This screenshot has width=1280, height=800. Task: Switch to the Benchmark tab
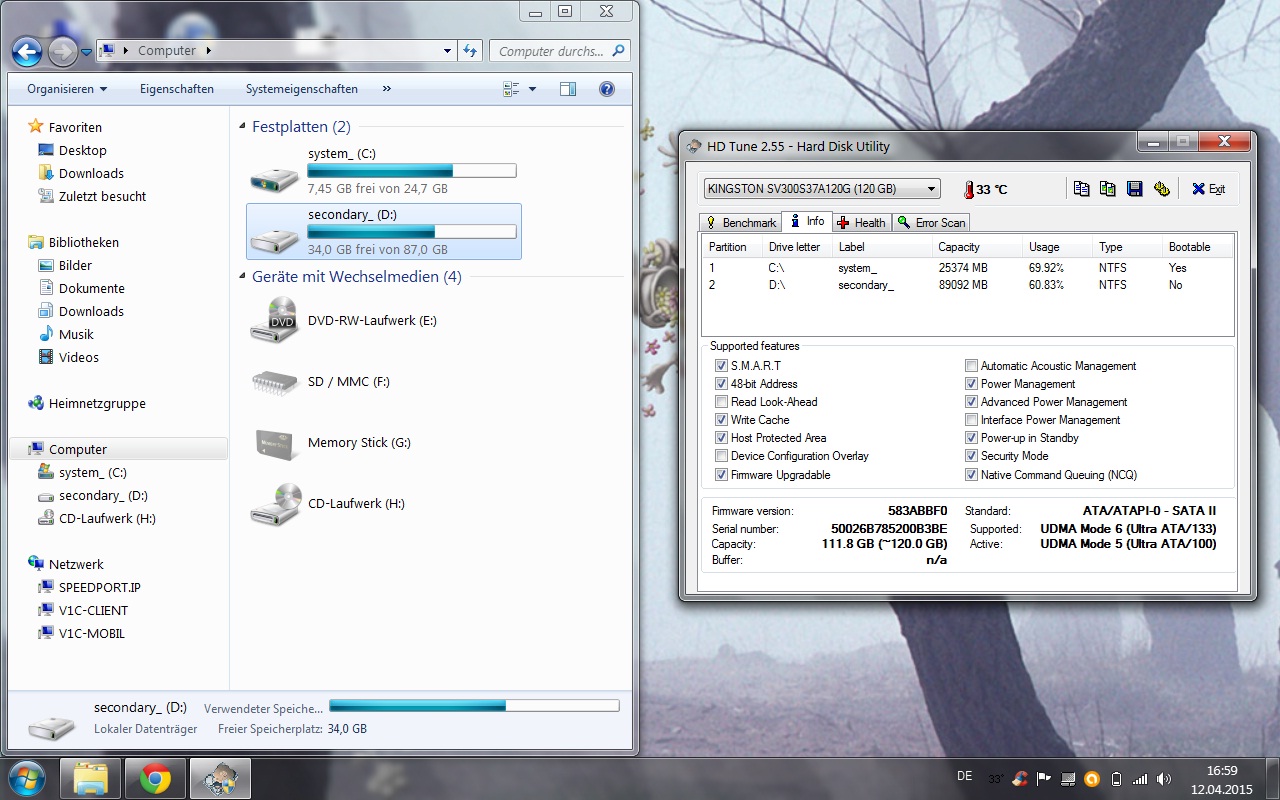point(740,222)
